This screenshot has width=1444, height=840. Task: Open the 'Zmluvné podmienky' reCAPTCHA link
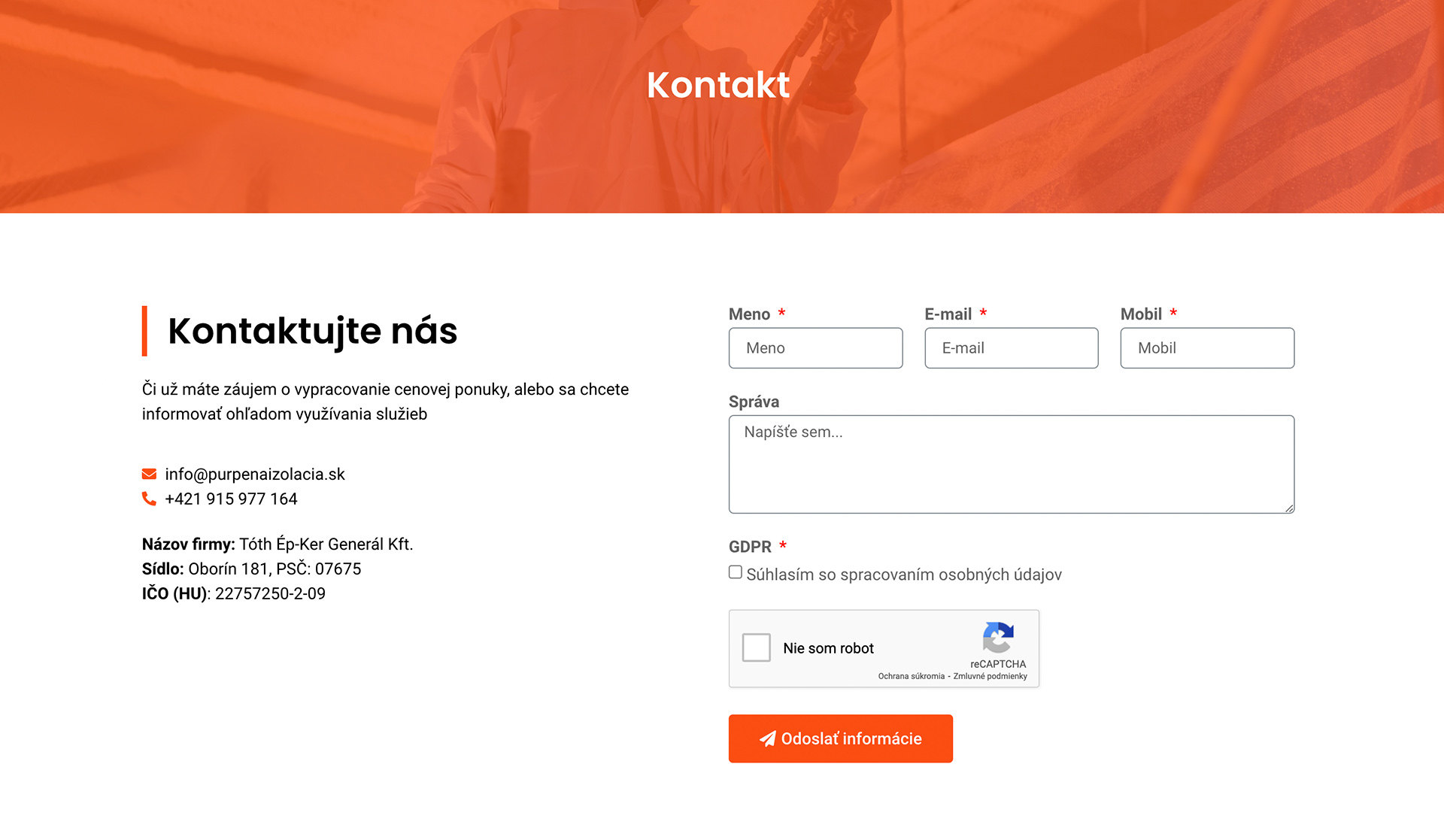tap(990, 676)
